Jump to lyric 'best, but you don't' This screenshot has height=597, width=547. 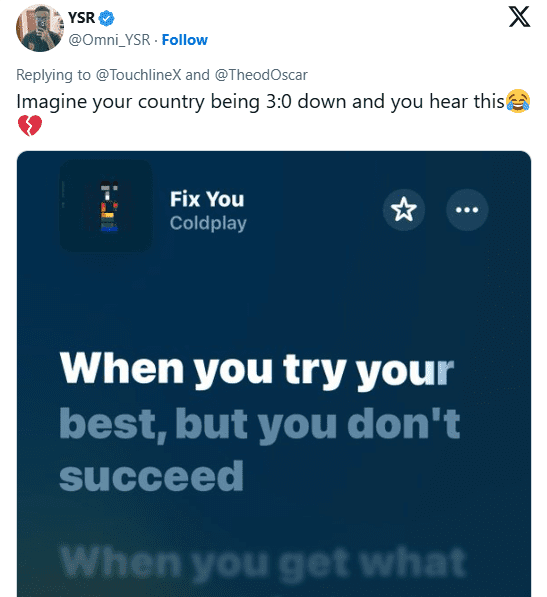point(260,425)
